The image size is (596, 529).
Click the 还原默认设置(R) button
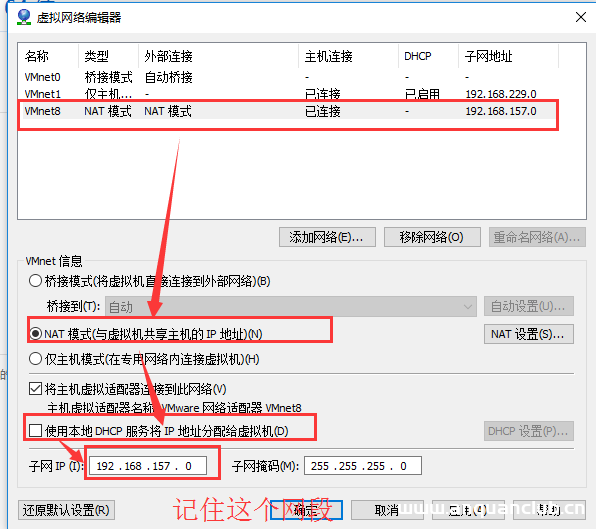[x=67, y=510]
